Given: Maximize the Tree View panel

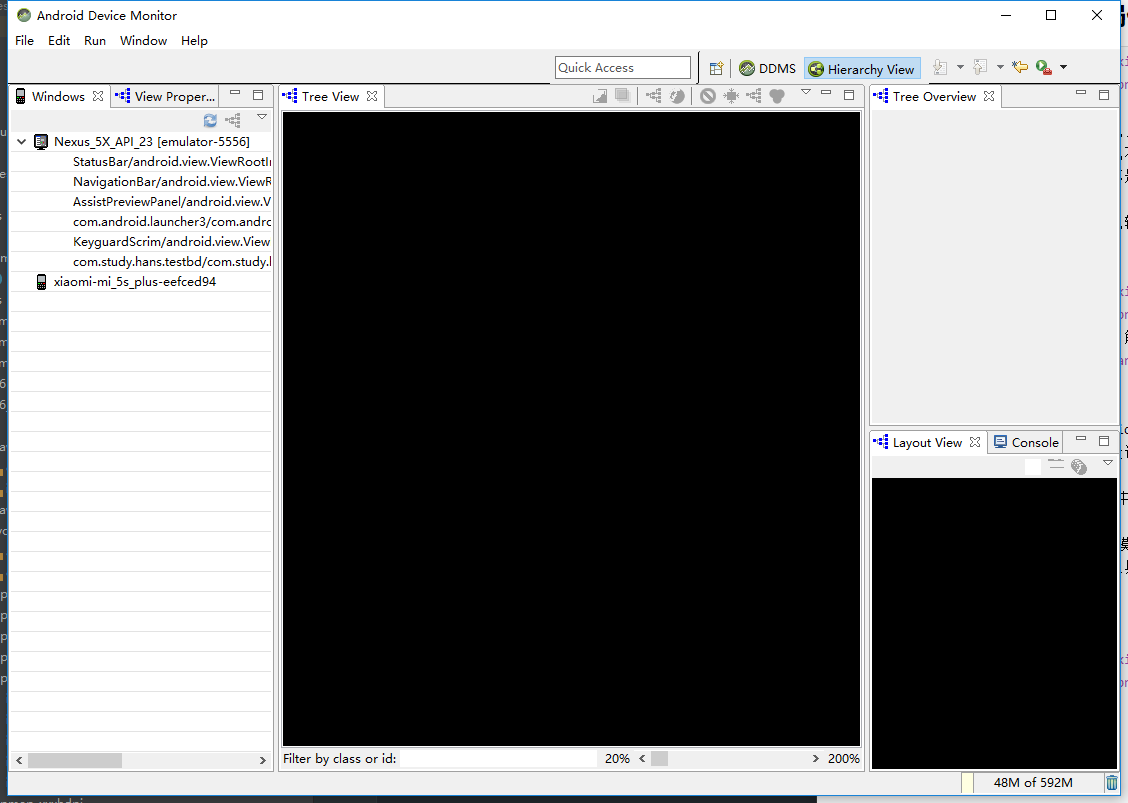Looking at the screenshot, I should click(x=849, y=95).
